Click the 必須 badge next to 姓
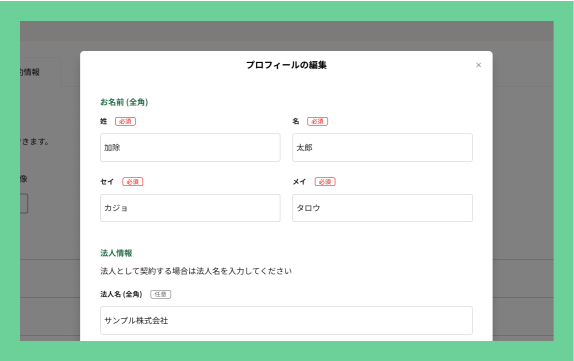This screenshot has width=574, height=361. click(x=126, y=121)
